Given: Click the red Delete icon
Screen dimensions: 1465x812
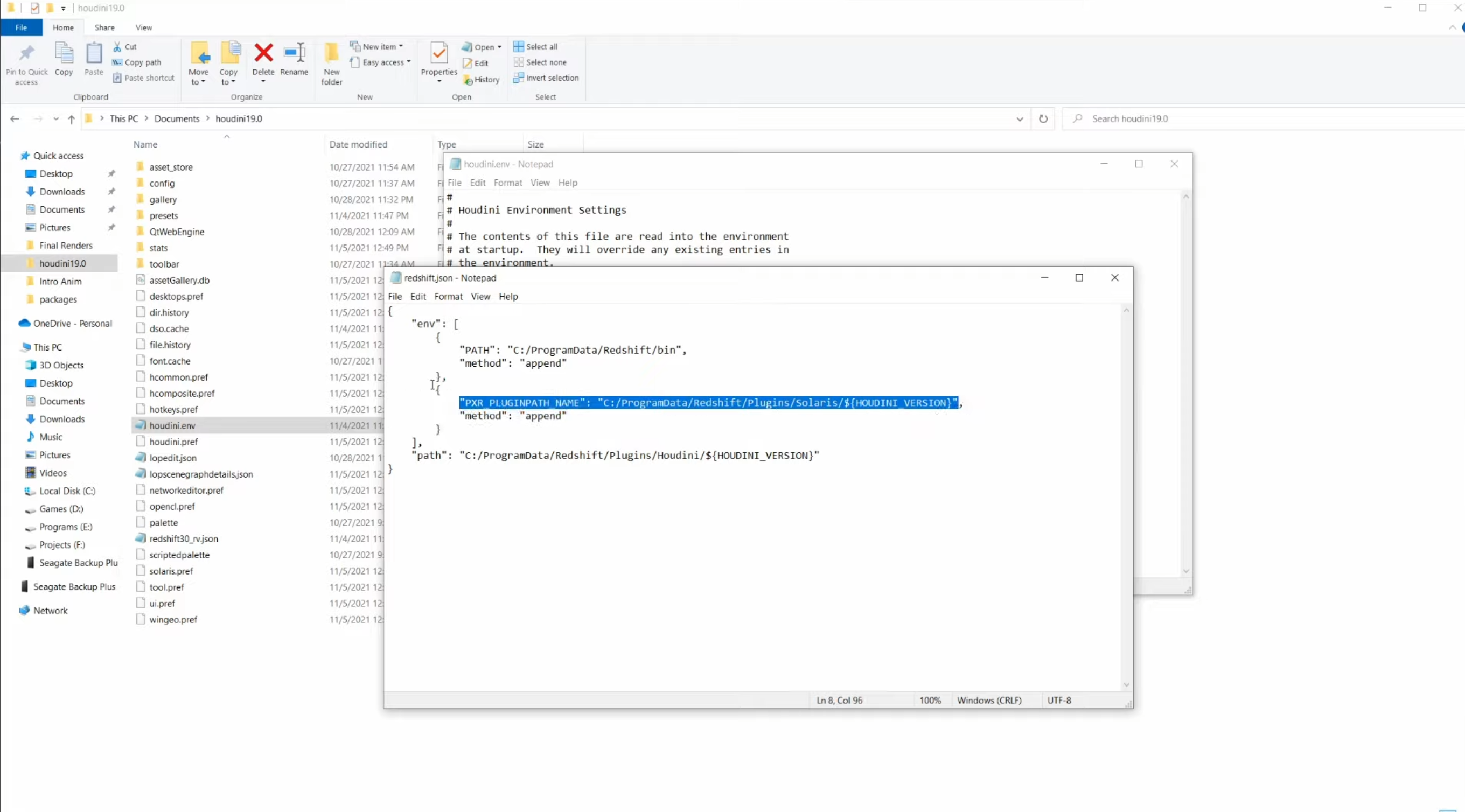Looking at the screenshot, I should click(x=263, y=53).
